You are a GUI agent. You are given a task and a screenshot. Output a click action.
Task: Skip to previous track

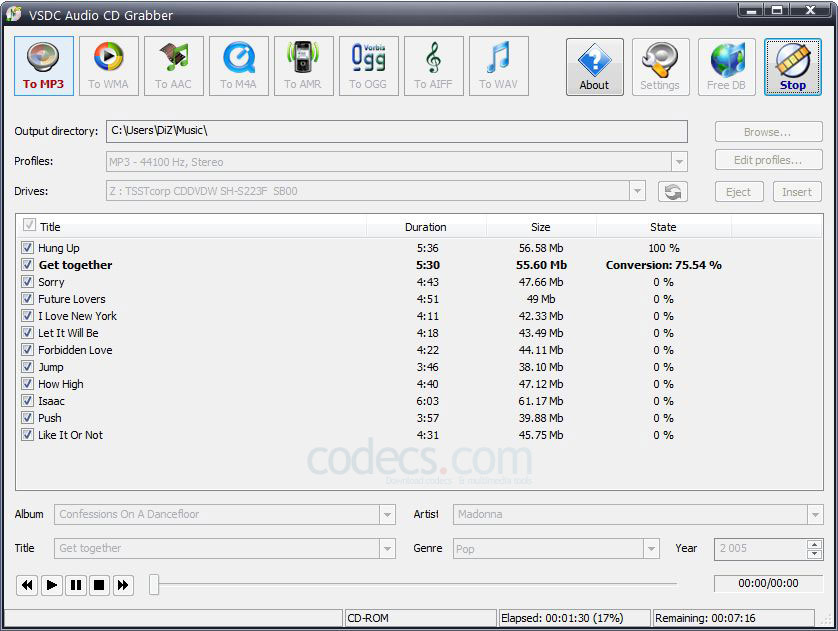27,585
